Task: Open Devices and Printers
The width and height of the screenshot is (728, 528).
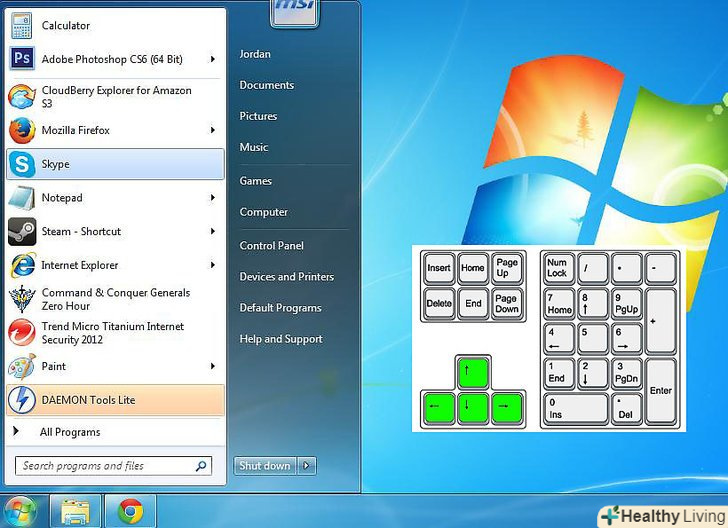Action: (x=287, y=277)
